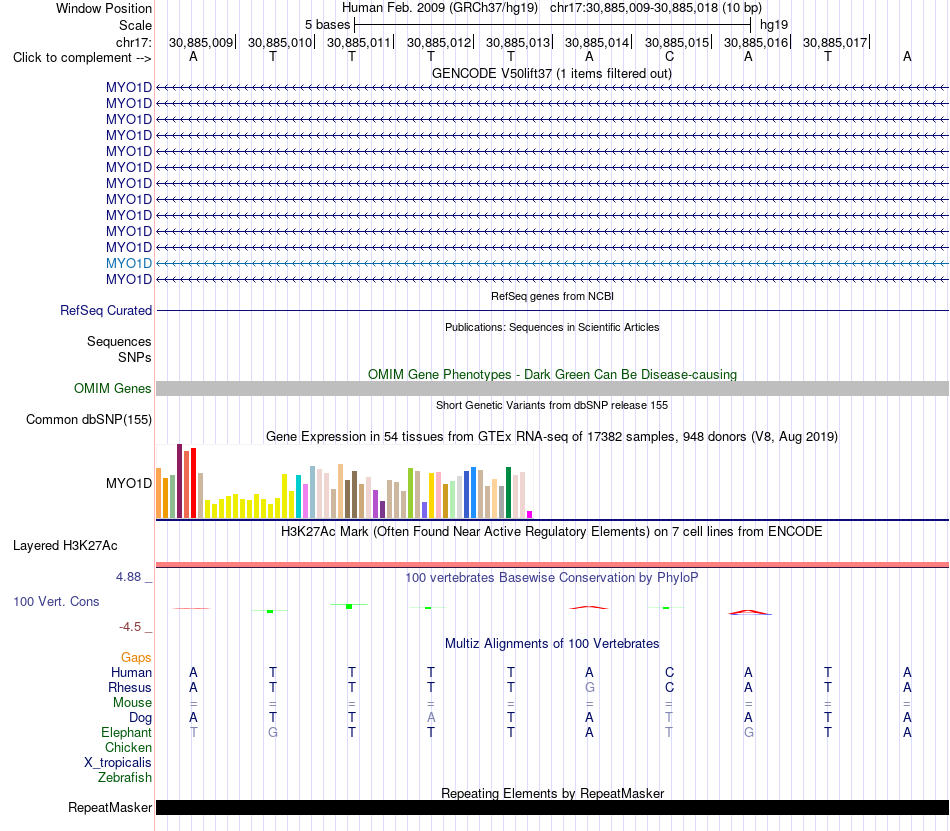The image size is (950, 831).
Task: Click the OMIM Genes side label
Action: click(x=112, y=388)
